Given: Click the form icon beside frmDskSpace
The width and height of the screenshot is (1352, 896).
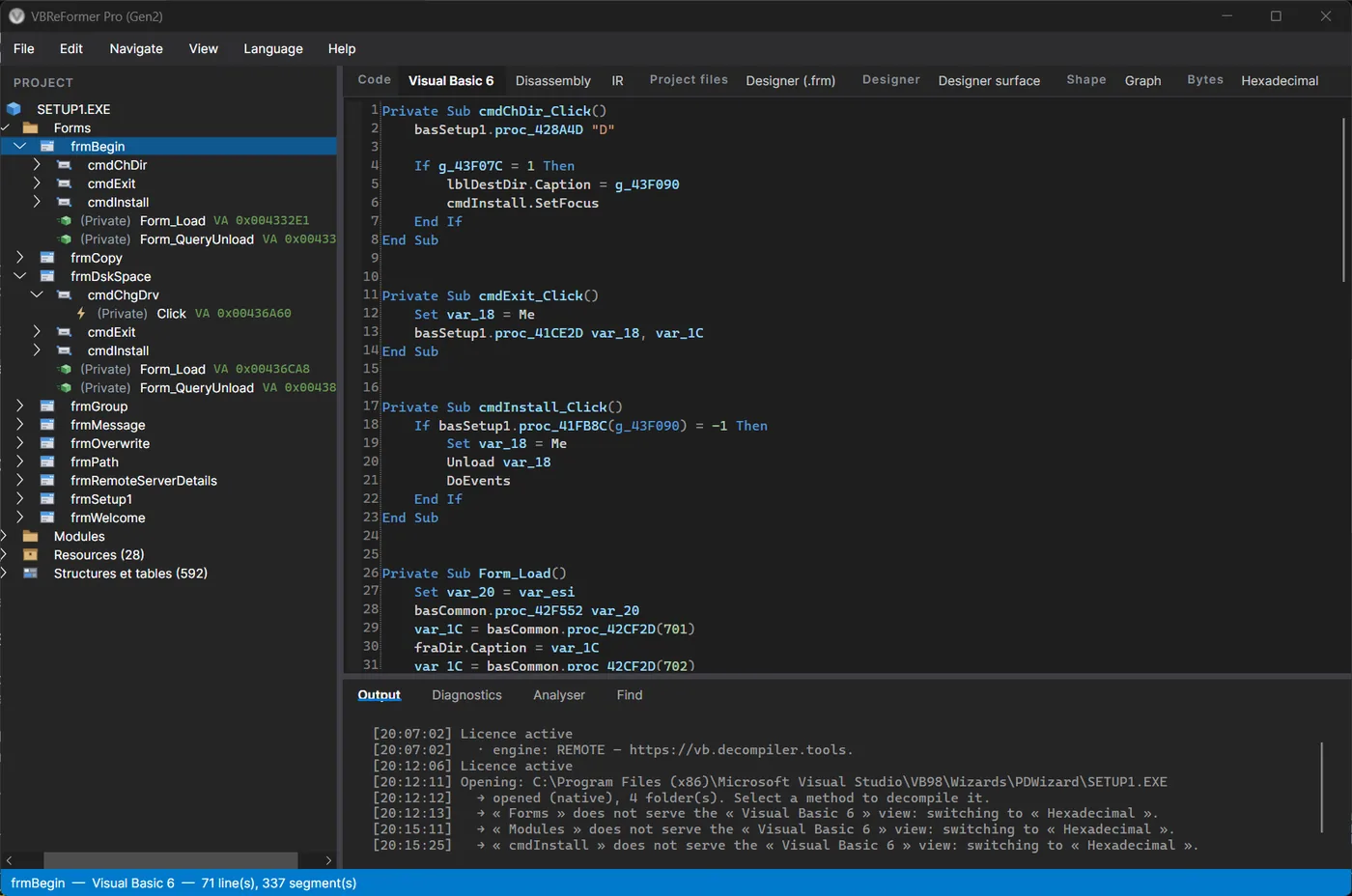Looking at the screenshot, I should [47, 276].
